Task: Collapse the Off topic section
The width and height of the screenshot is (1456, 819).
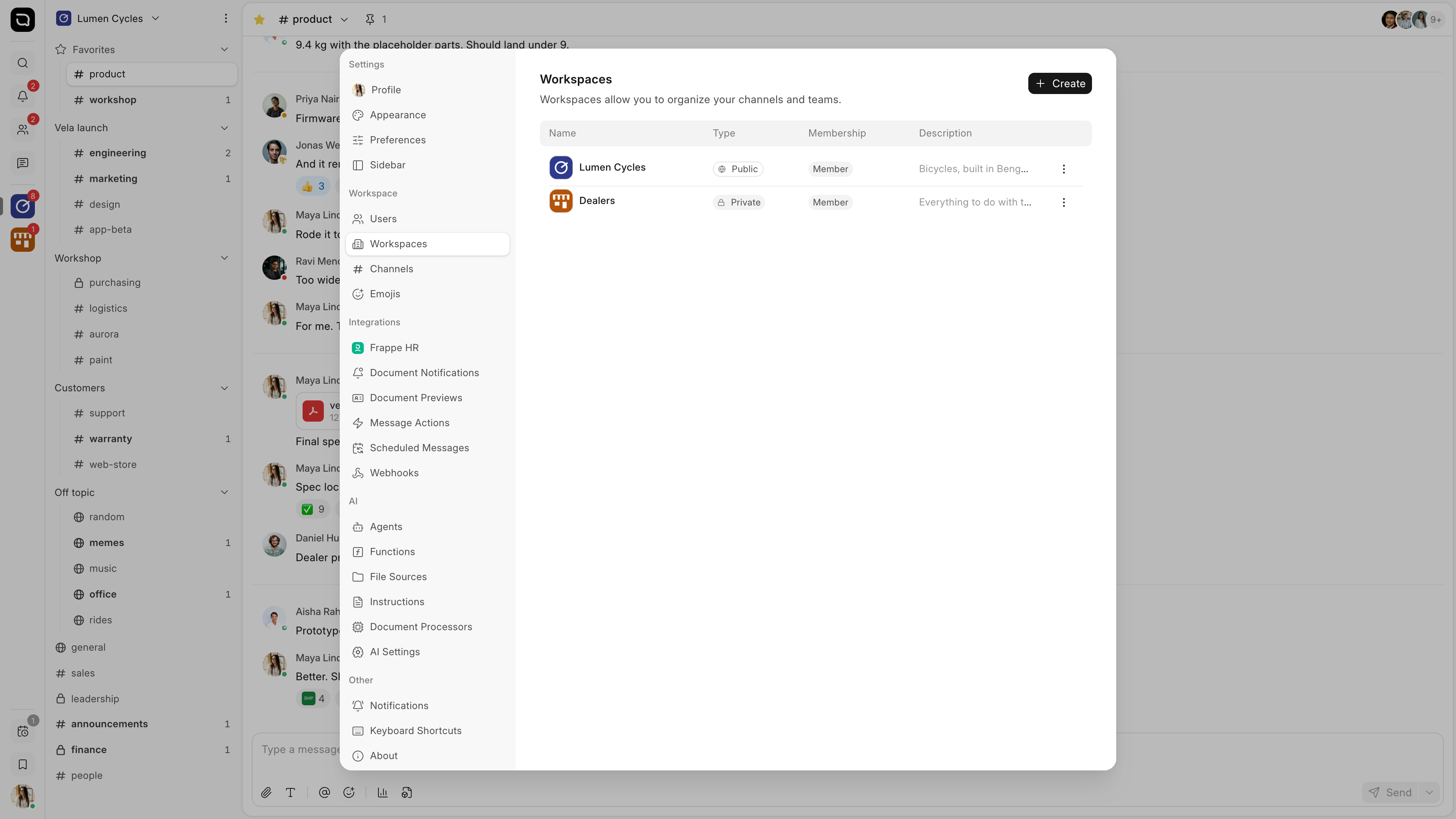Action: [x=224, y=492]
